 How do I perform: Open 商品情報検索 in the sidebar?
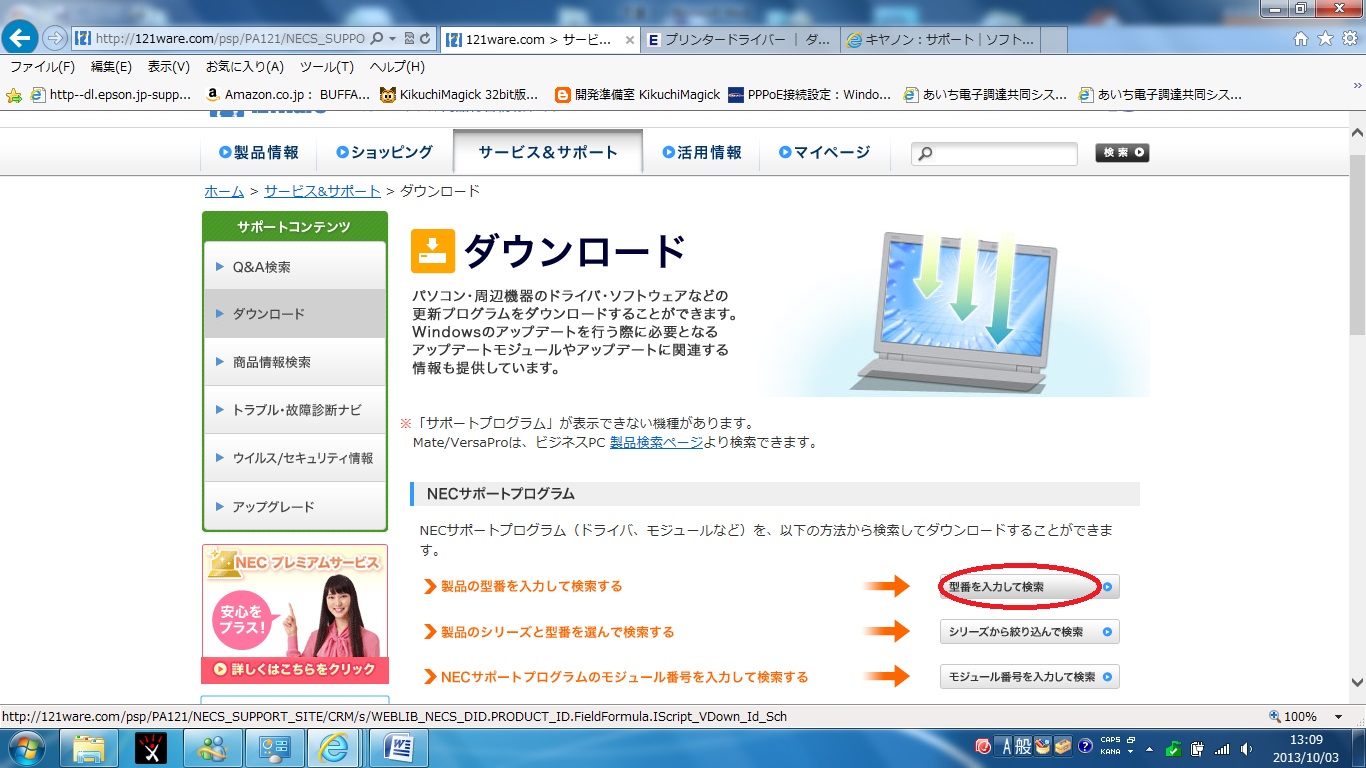295,362
